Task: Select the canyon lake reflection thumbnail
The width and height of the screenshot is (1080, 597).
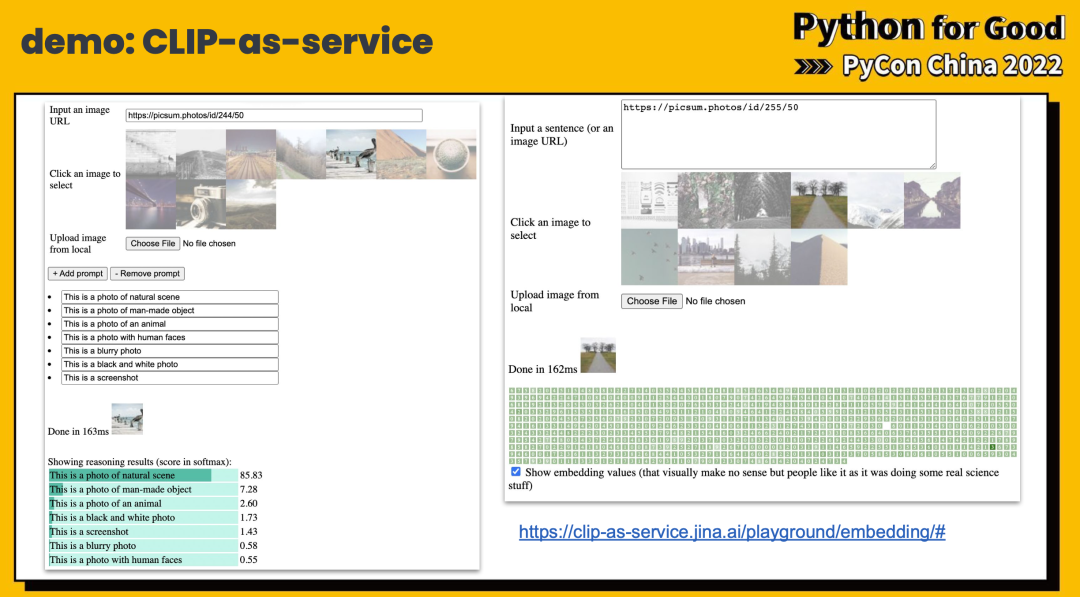Action: [x=932, y=200]
